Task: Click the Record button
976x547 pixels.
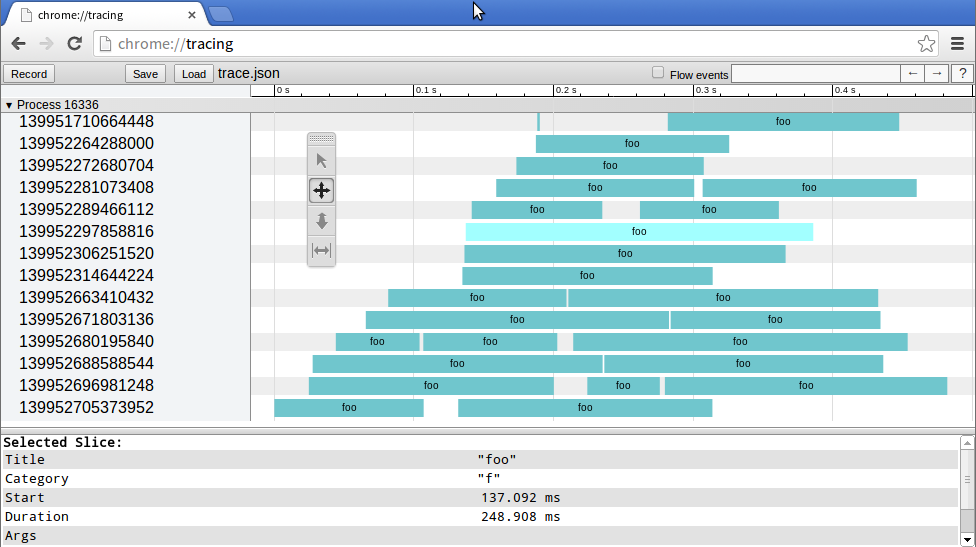Action: point(29,74)
